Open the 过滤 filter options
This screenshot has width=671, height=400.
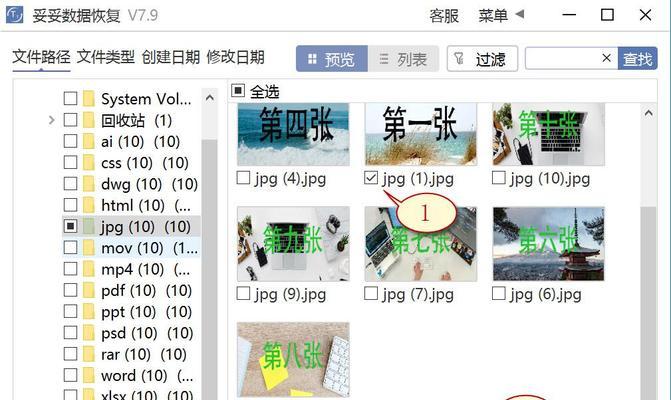(482, 59)
